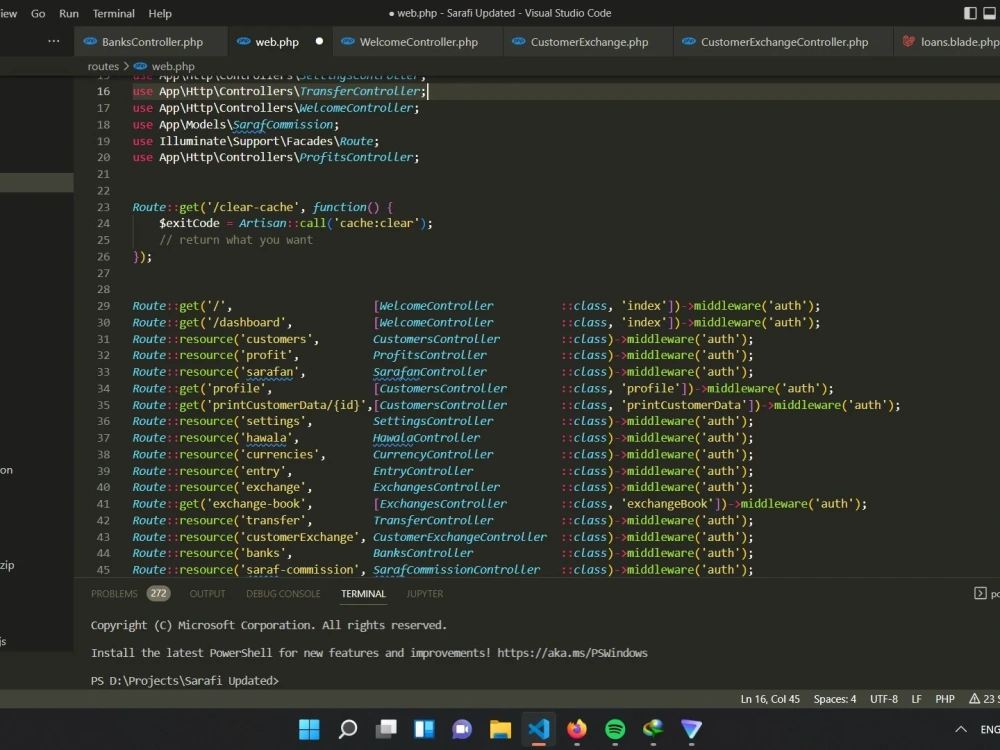The height and width of the screenshot is (750, 1000).
Task: Change encoding via UTF-8 status item
Action: (x=884, y=700)
